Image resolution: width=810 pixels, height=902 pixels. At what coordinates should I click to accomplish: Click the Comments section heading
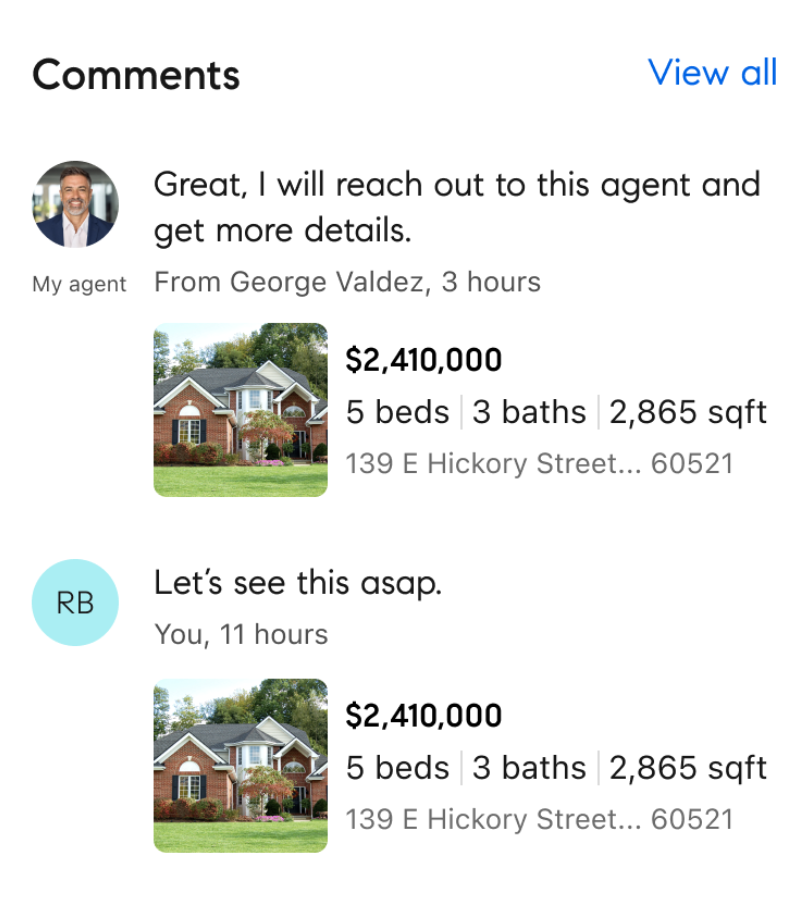(x=136, y=75)
